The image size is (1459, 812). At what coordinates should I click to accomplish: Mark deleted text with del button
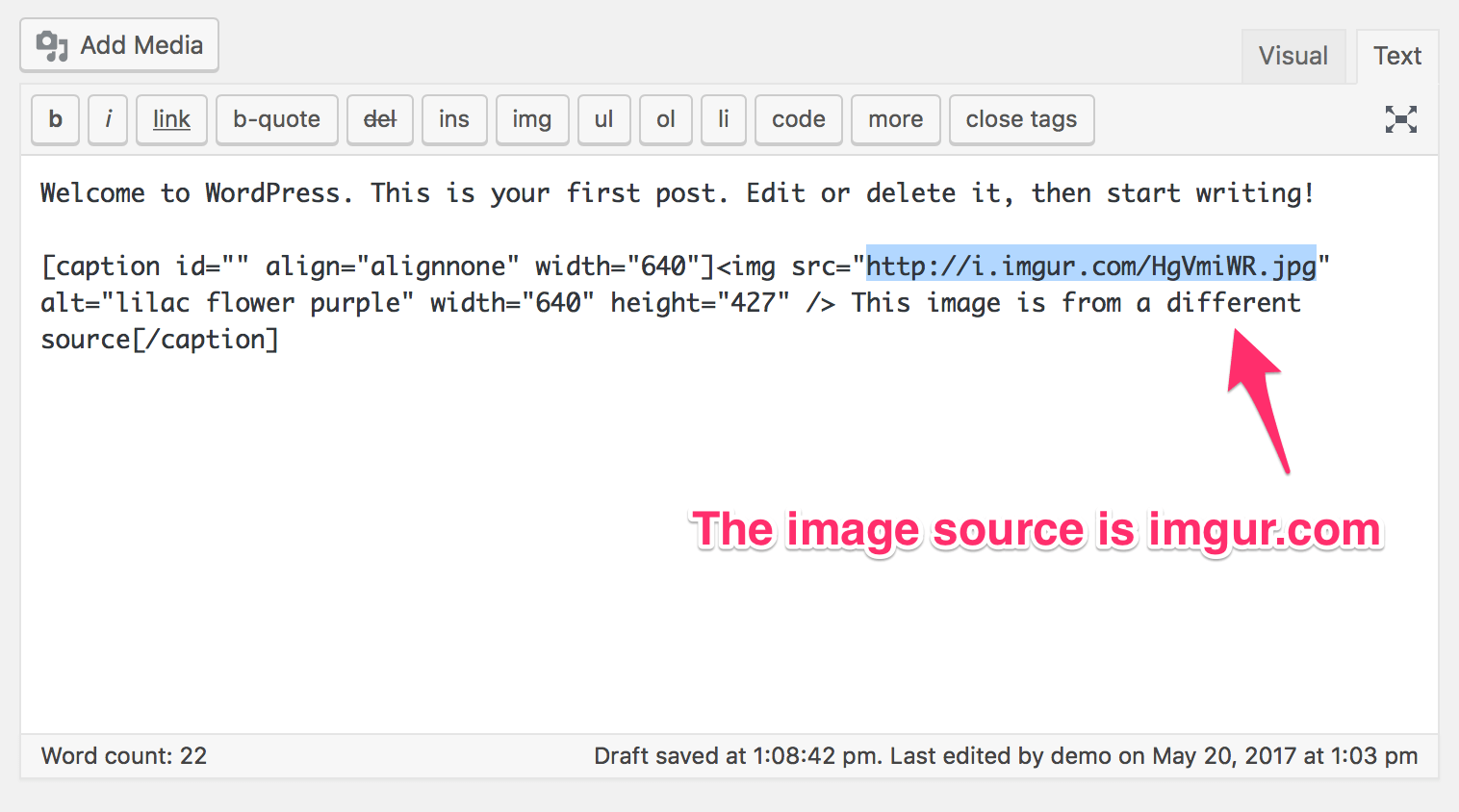[380, 119]
